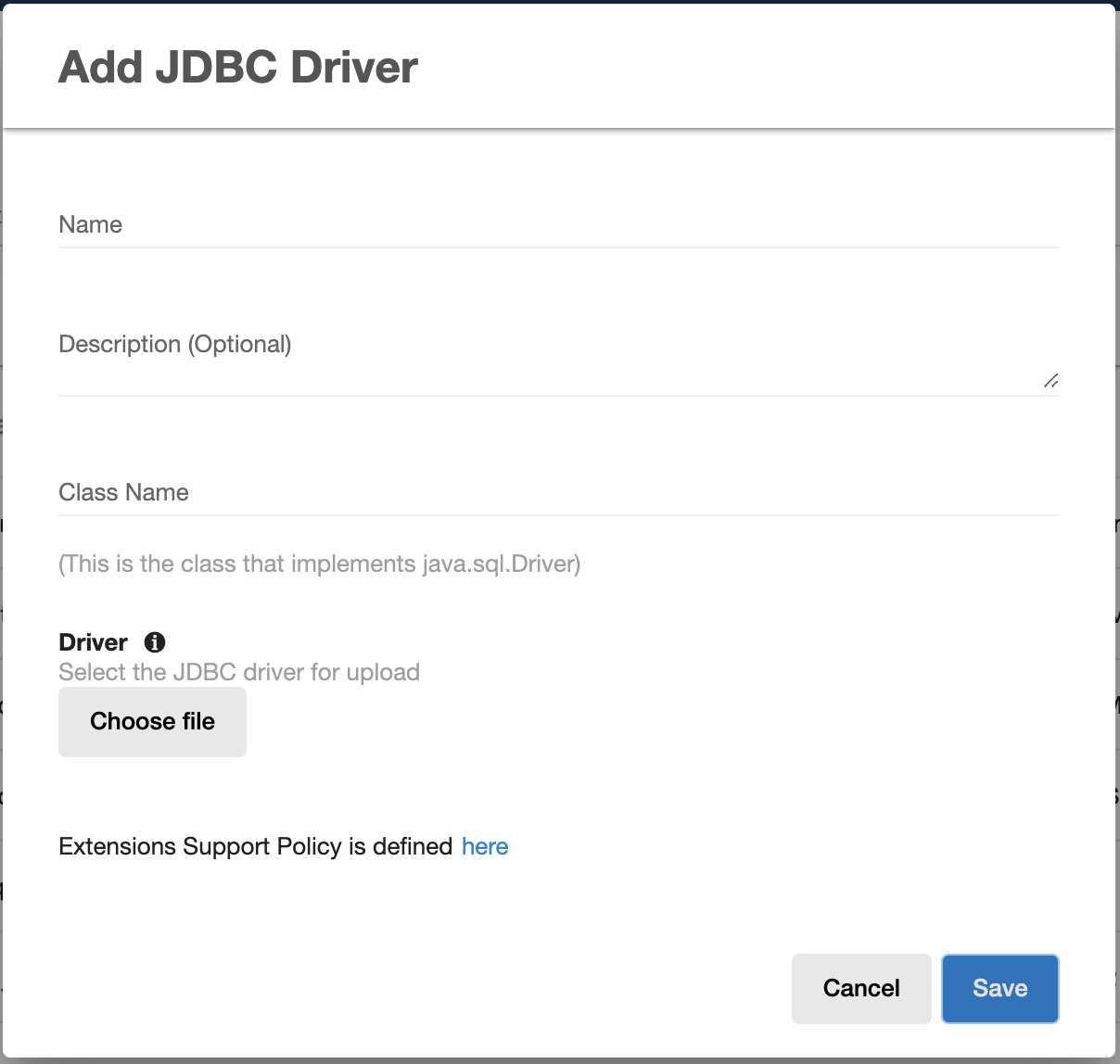Cancel the Add JDBC Driver dialog
This screenshot has height=1064, width=1120.
860,988
